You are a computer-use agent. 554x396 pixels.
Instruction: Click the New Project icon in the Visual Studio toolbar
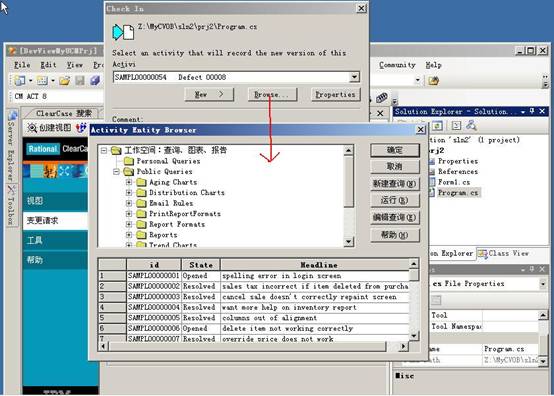pos(19,81)
